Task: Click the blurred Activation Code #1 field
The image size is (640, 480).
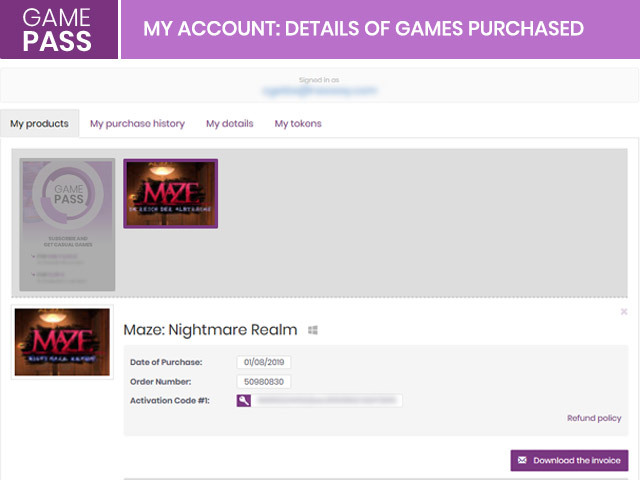Action: point(327,400)
